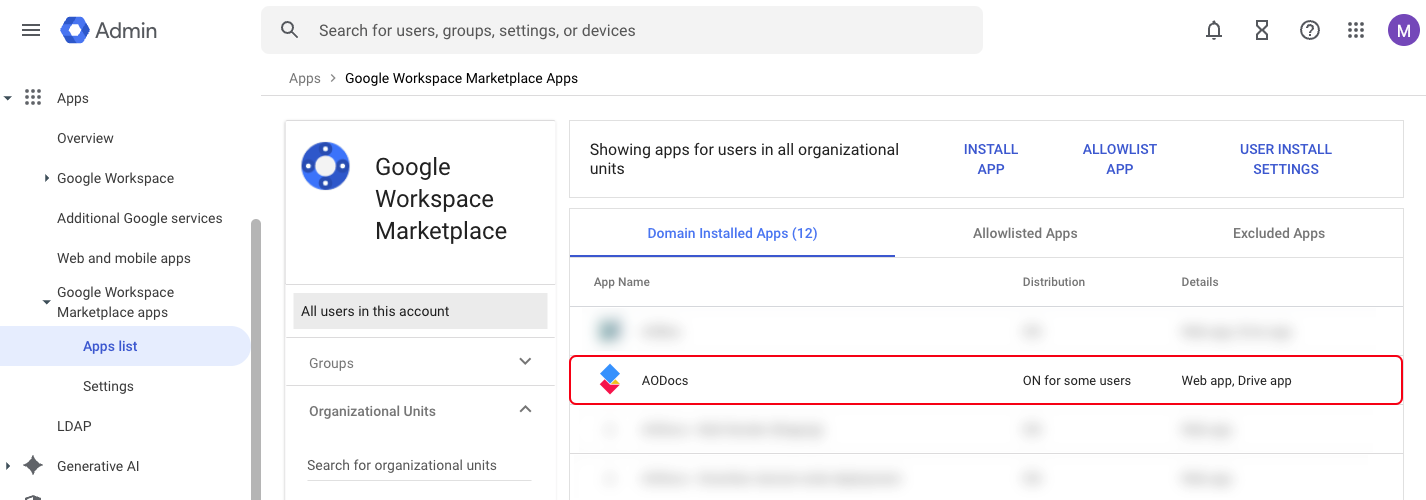Click the Google Workspace Marketplace logo
This screenshot has height=500, width=1426.
[x=325, y=167]
